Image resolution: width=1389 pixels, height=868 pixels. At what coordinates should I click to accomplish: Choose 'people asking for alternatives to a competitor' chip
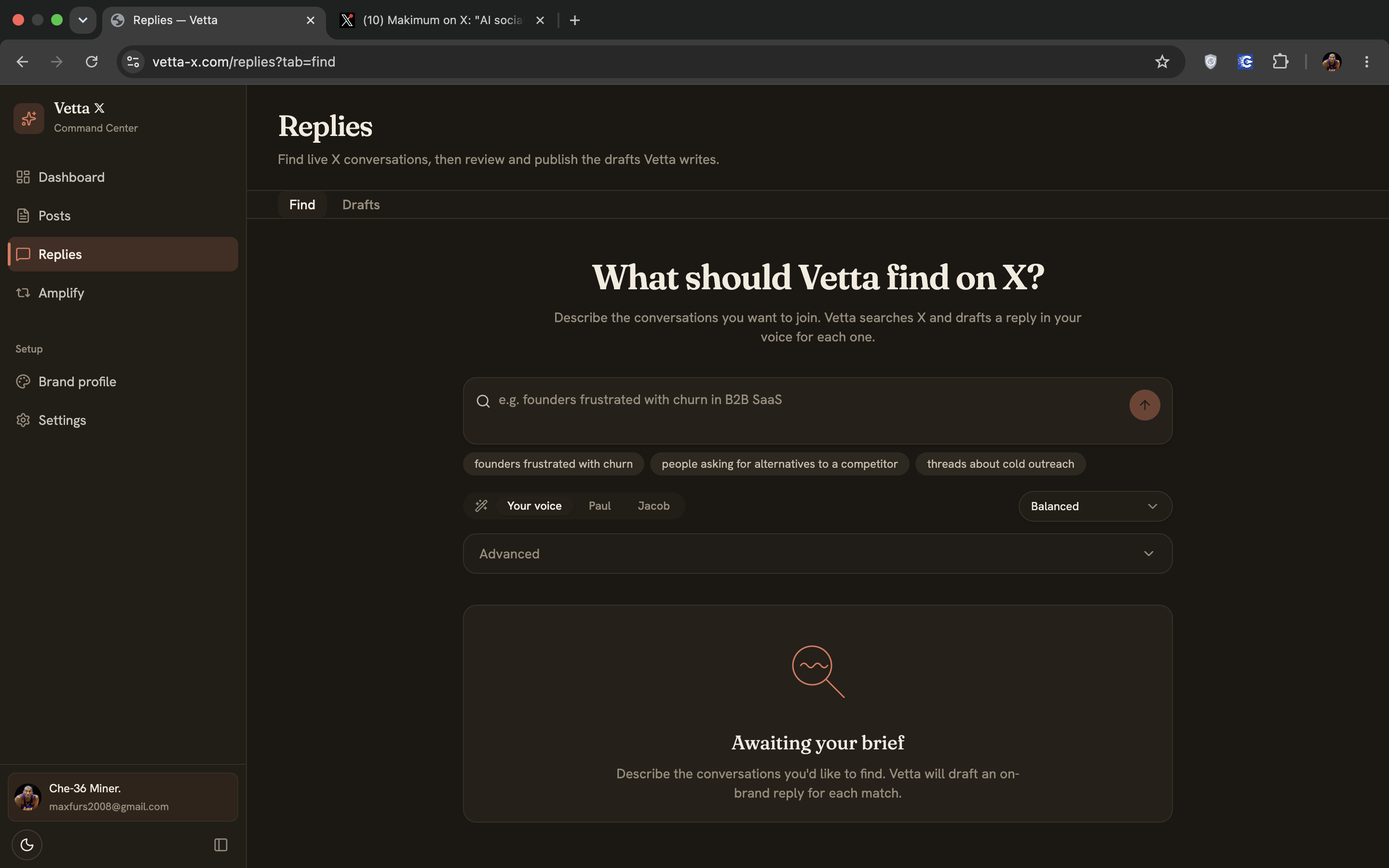point(779,464)
